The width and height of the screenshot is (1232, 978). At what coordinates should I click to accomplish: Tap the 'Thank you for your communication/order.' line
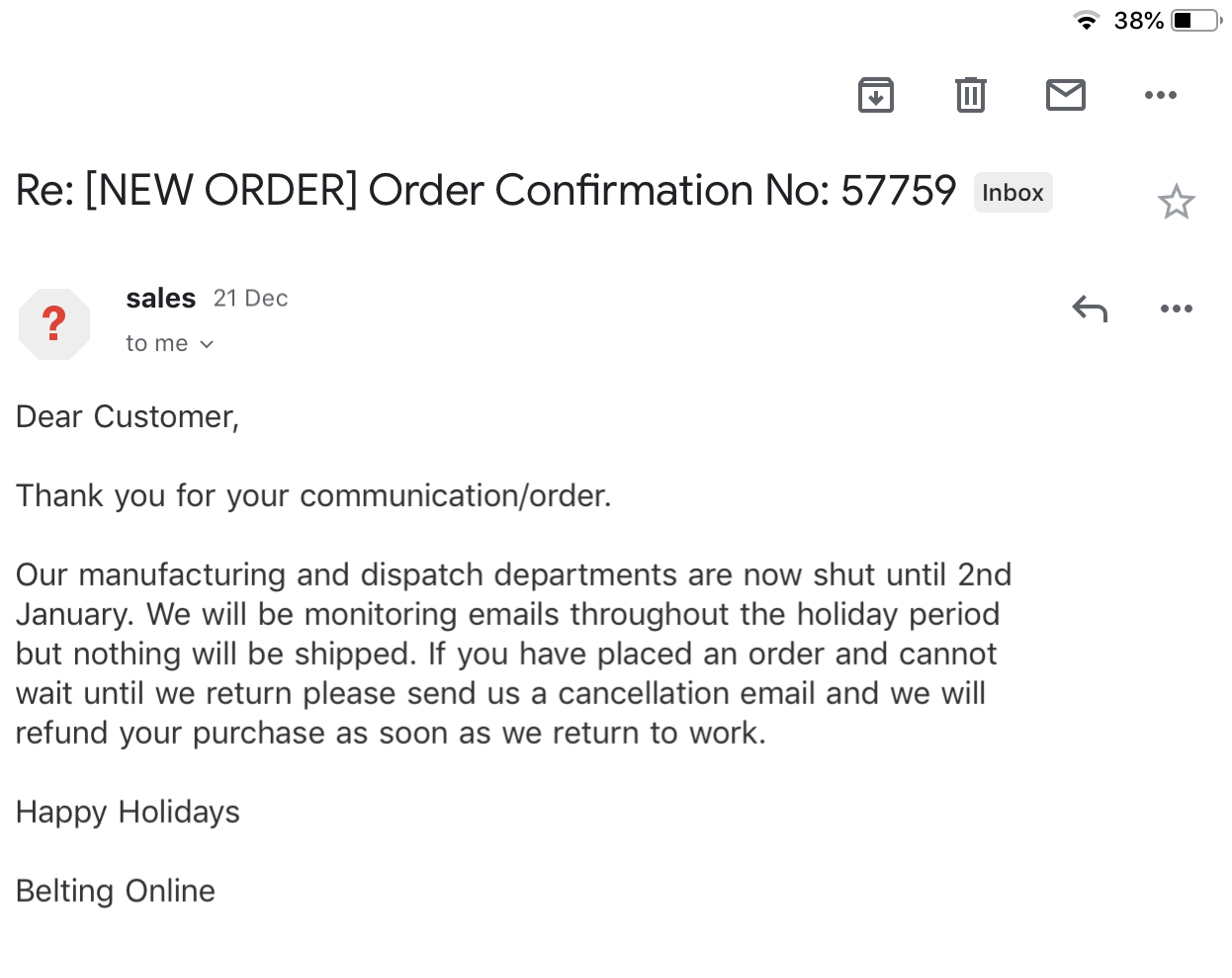313,495
